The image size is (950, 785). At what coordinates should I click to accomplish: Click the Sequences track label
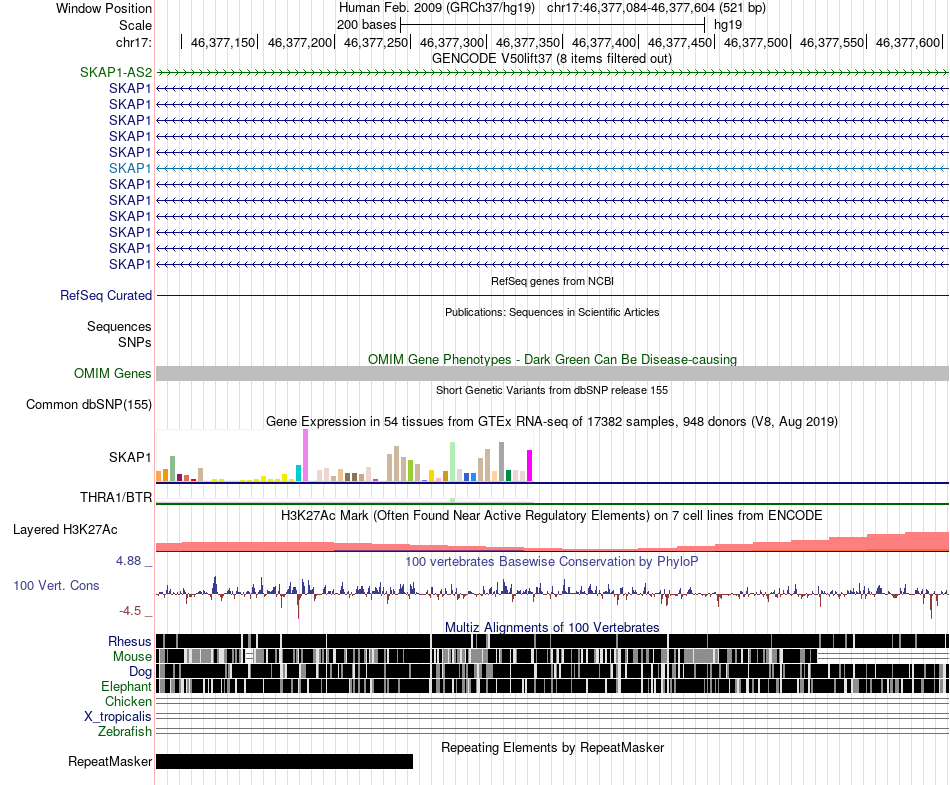pos(119,326)
